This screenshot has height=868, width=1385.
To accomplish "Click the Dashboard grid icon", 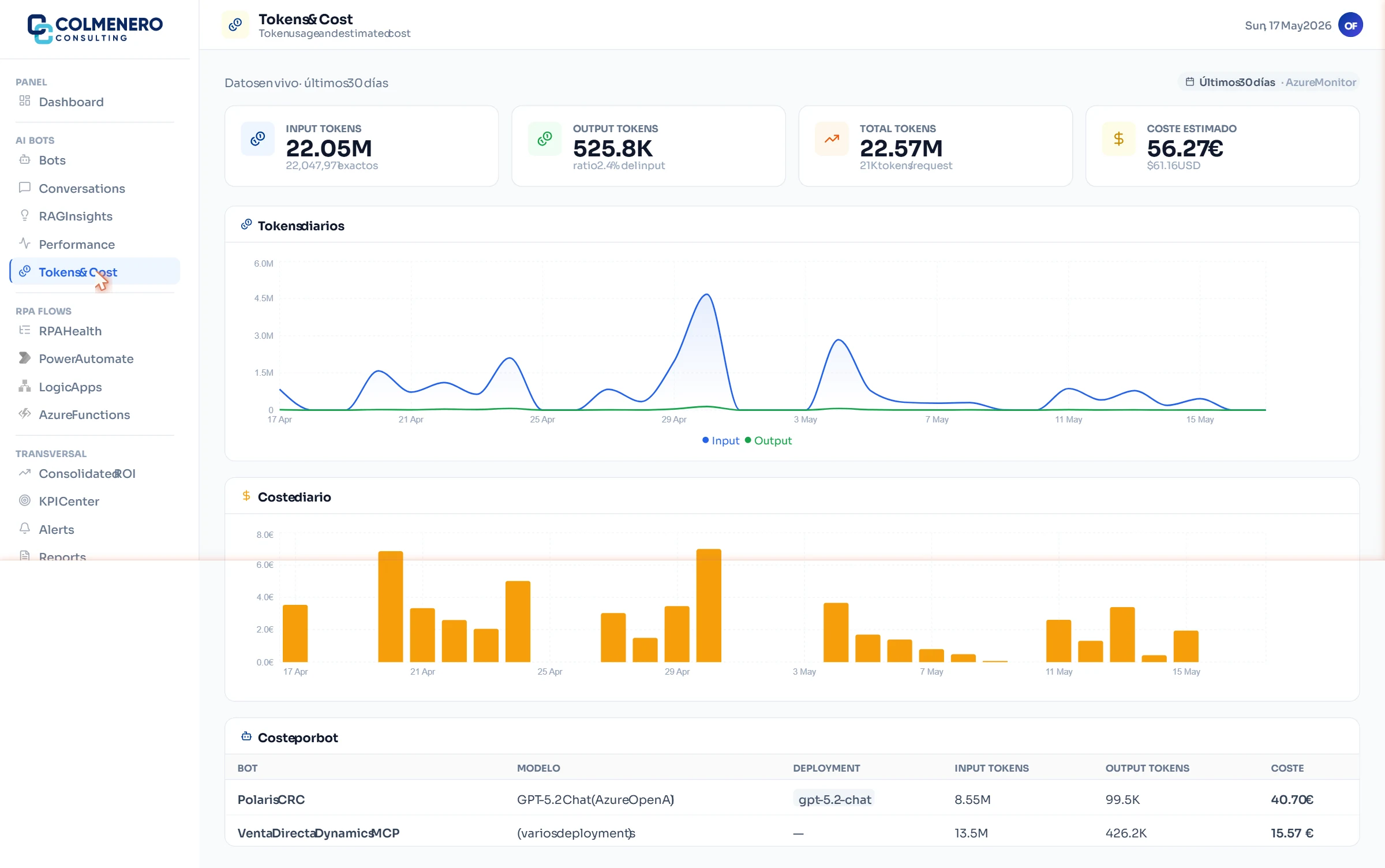I will [24, 101].
